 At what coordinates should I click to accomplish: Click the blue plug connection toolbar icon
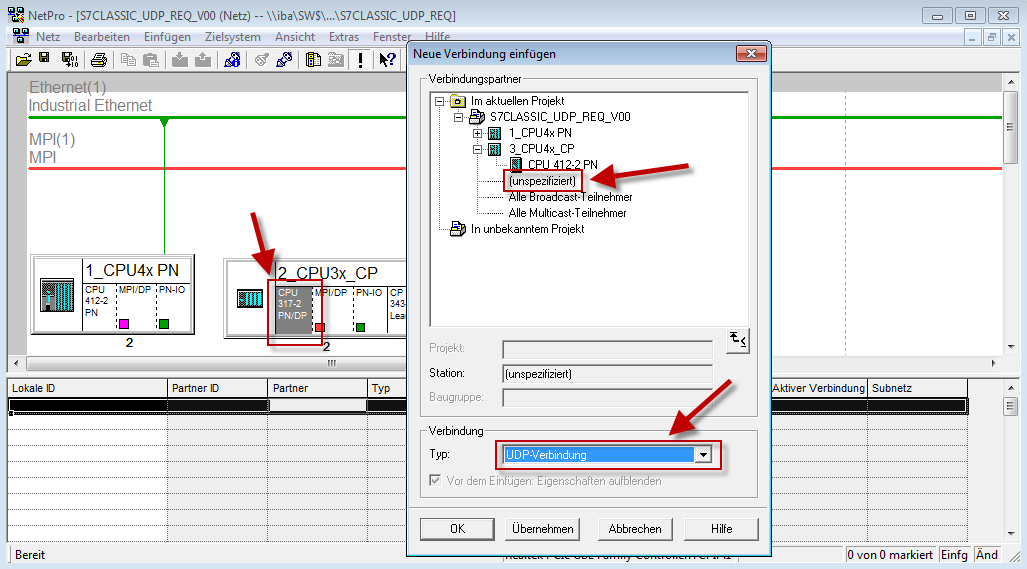[x=284, y=60]
